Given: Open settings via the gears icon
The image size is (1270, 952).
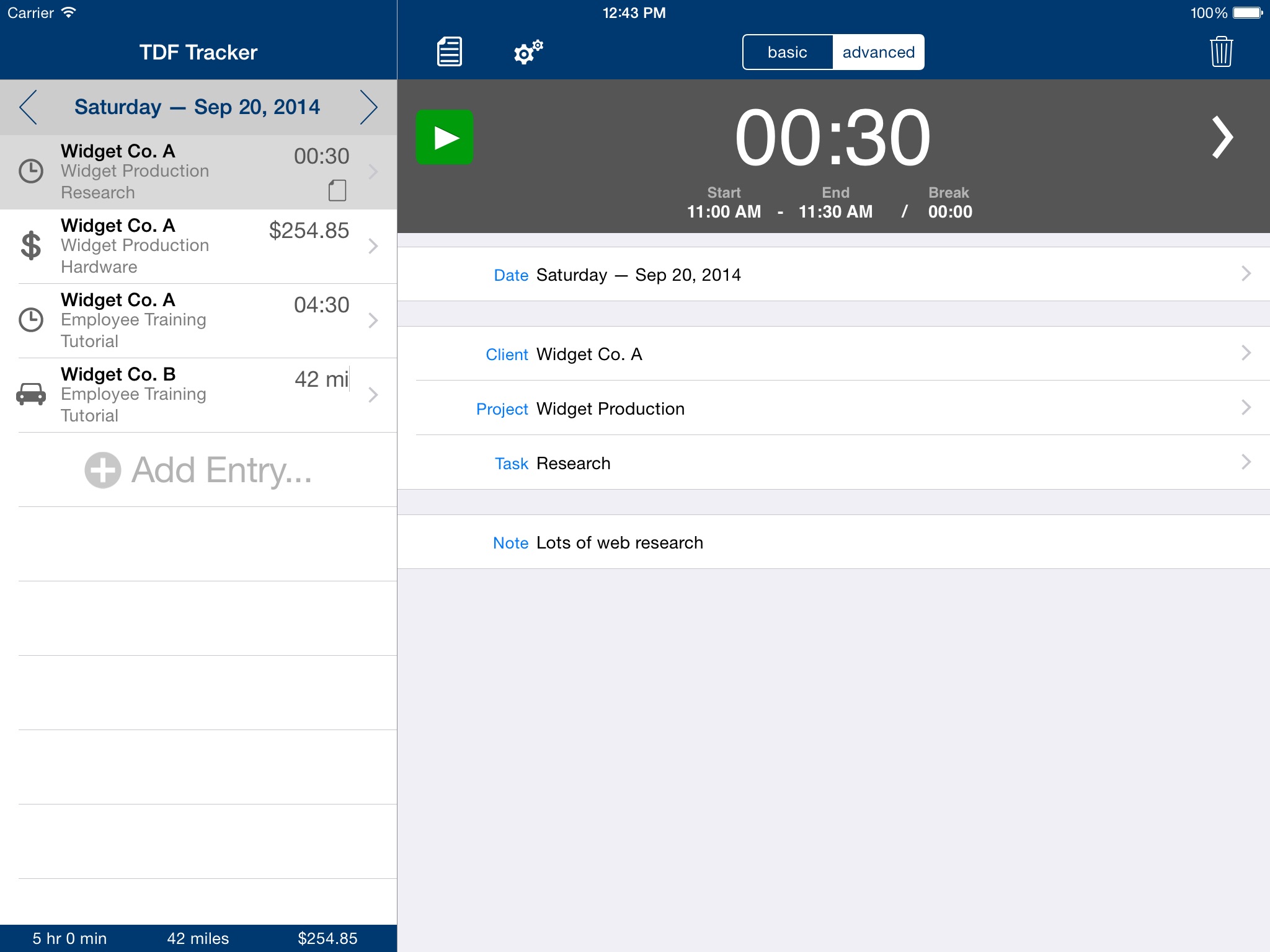Looking at the screenshot, I should (528, 52).
